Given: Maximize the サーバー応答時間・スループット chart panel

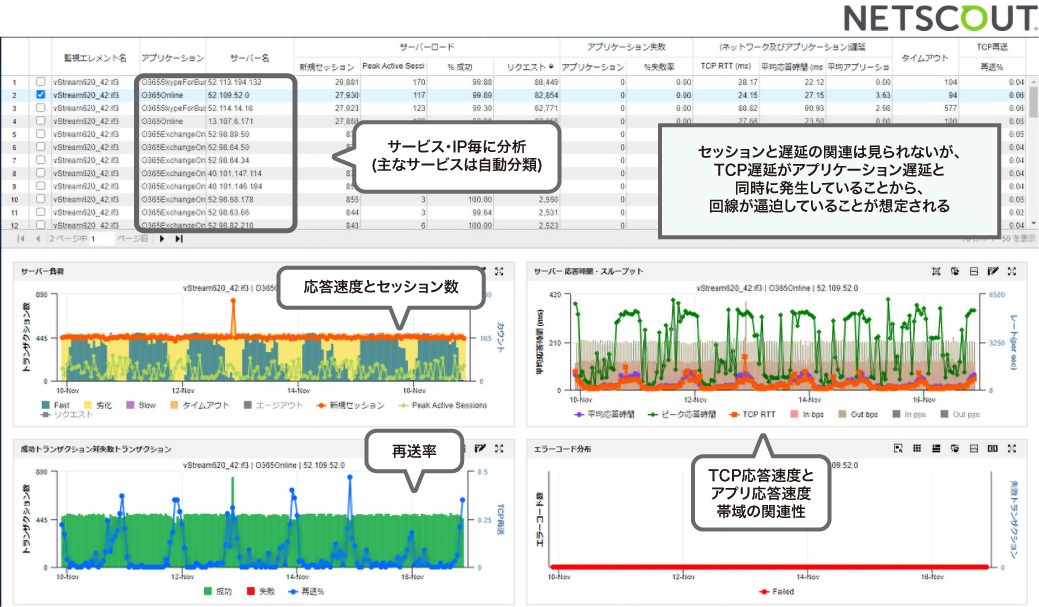Looking at the screenshot, I should coord(1012,271).
